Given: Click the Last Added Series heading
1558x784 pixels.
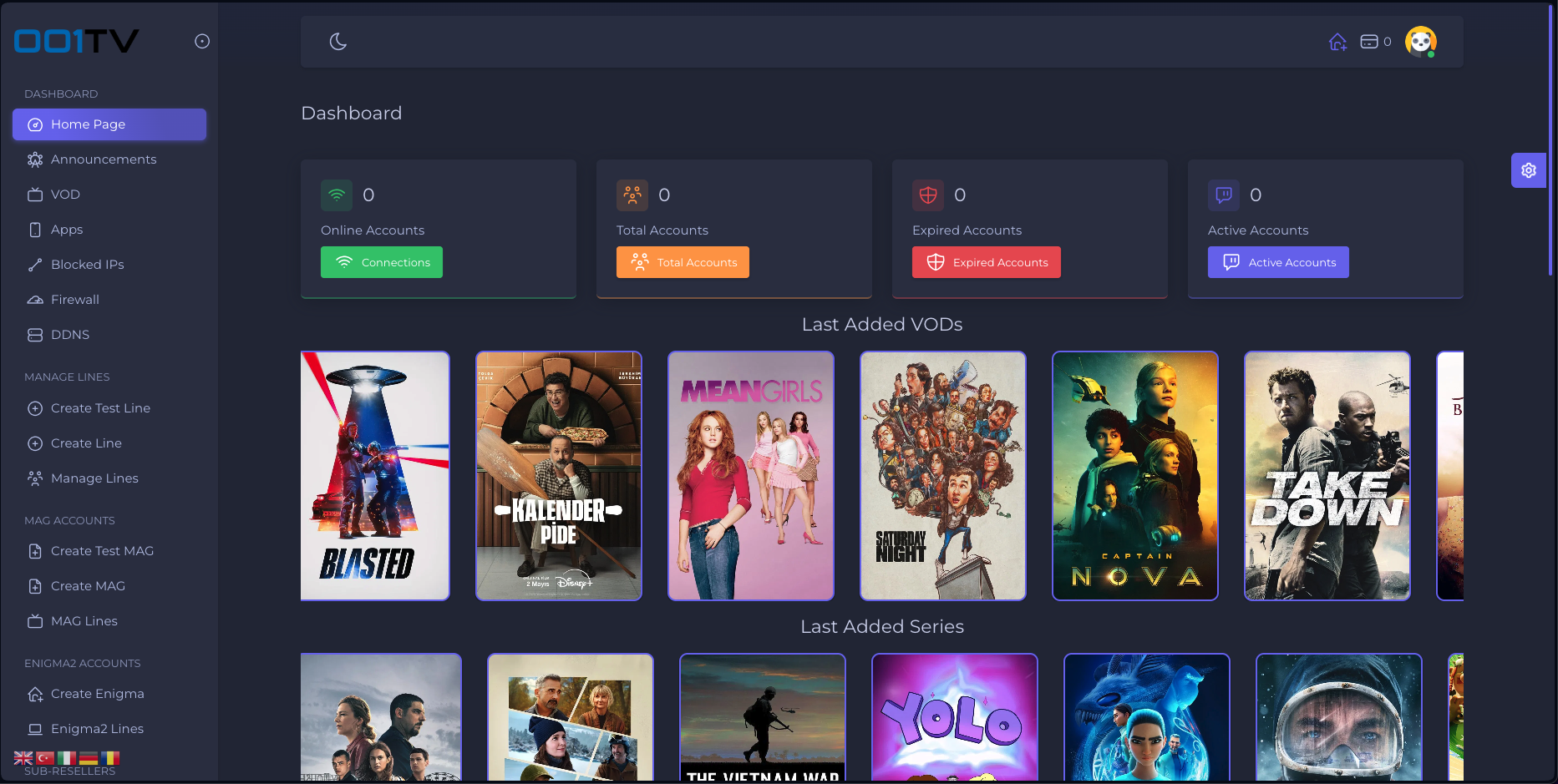Looking at the screenshot, I should (882, 627).
